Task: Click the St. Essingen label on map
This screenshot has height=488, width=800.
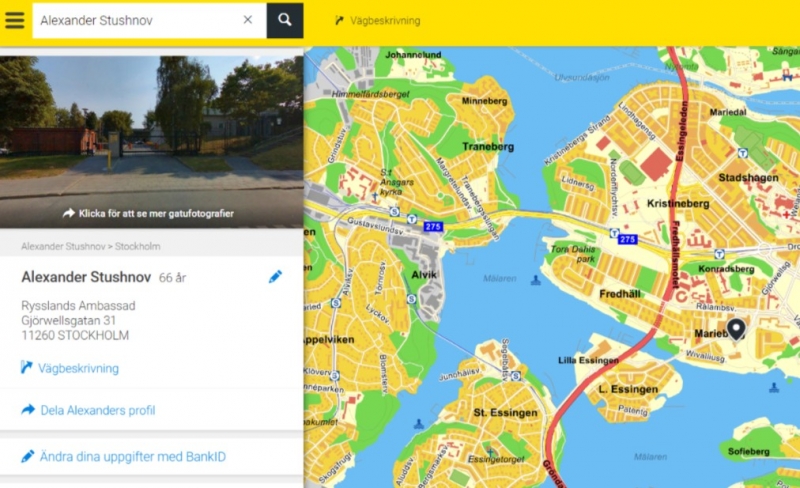Action: (505, 413)
